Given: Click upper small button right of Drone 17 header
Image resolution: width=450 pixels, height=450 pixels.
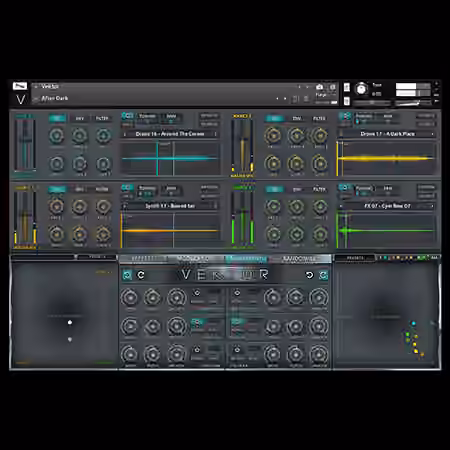Looking at the screenshot, I should point(426,116).
